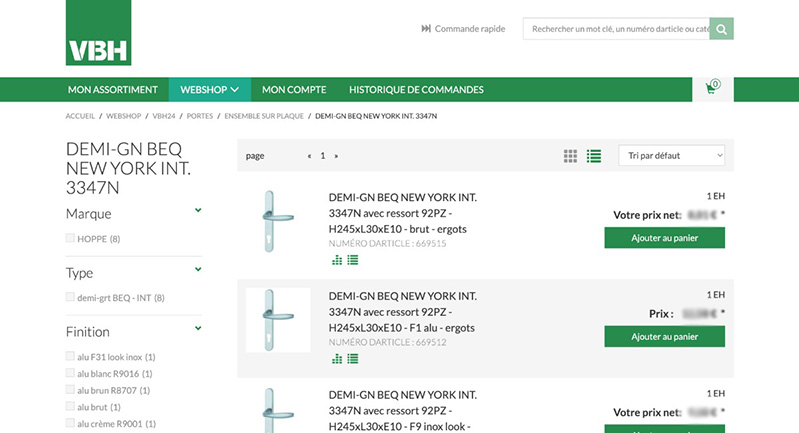Check the demi-grt BEQ - INT filter

pyautogui.click(x=70, y=297)
